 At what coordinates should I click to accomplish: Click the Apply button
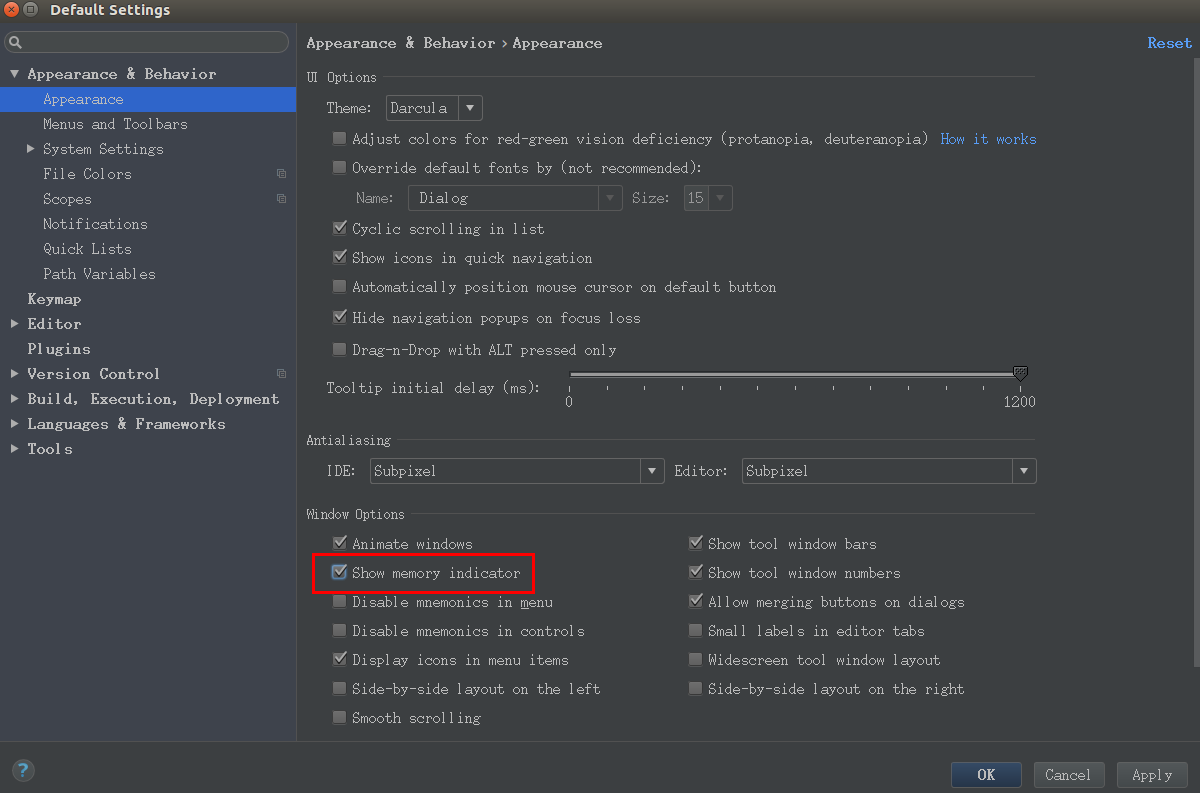[x=1152, y=775]
